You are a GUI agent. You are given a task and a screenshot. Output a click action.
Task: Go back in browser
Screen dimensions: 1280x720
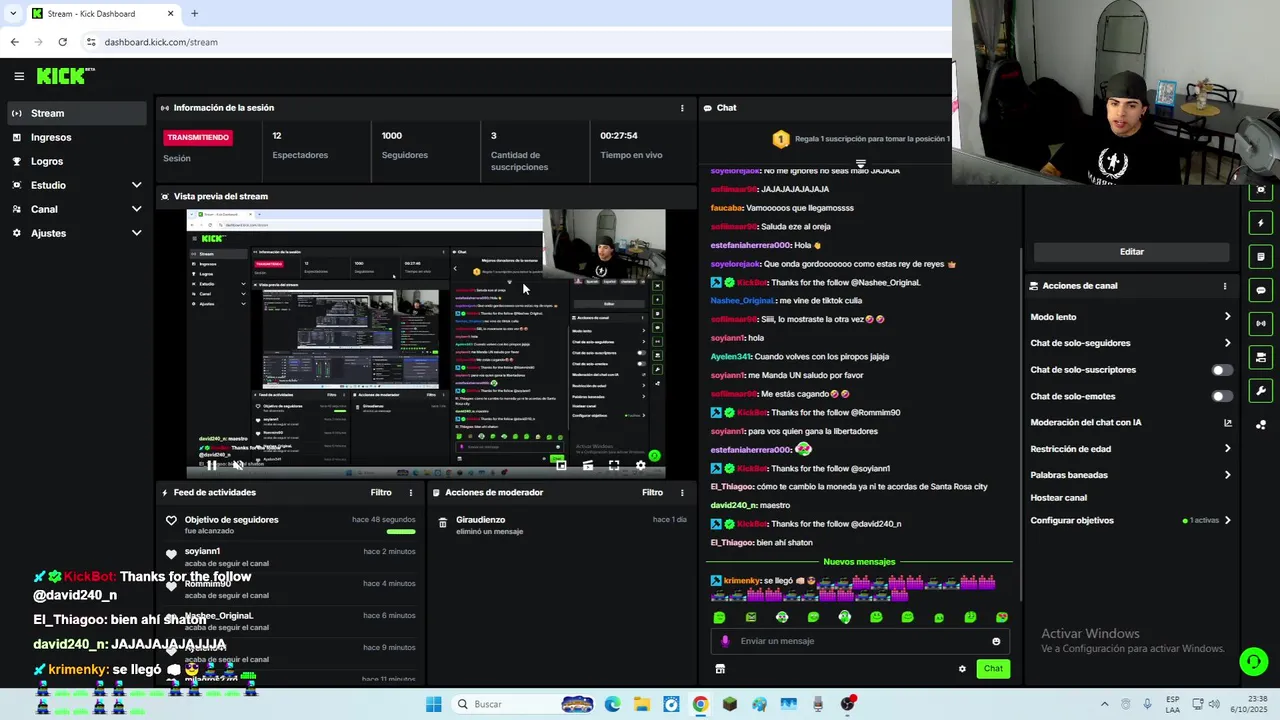coord(14,42)
